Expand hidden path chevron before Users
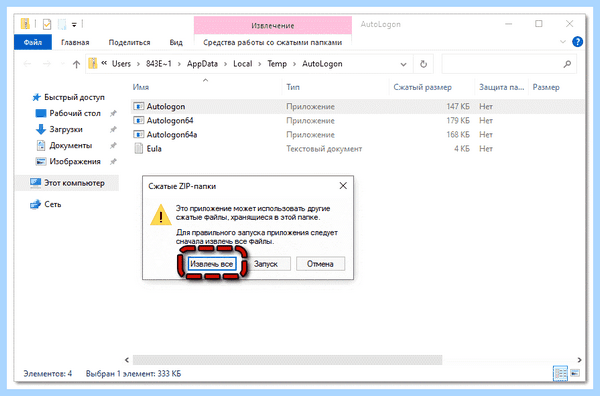This screenshot has height=396, width=600. tap(104, 63)
